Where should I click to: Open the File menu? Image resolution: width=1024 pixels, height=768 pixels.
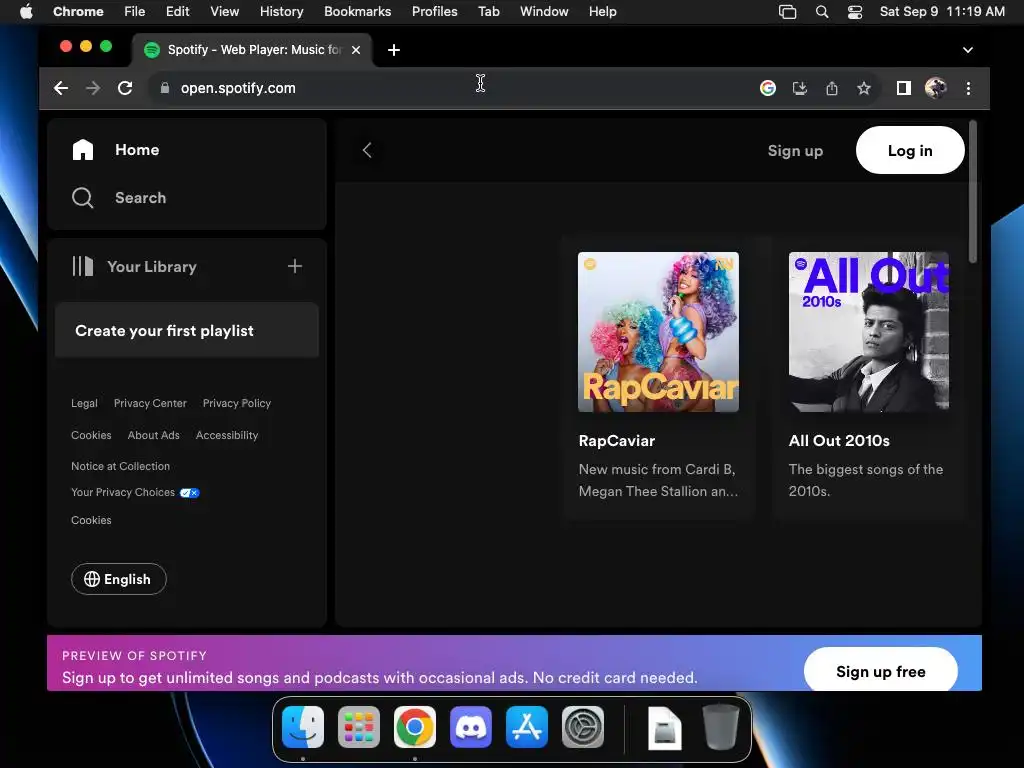click(135, 12)
